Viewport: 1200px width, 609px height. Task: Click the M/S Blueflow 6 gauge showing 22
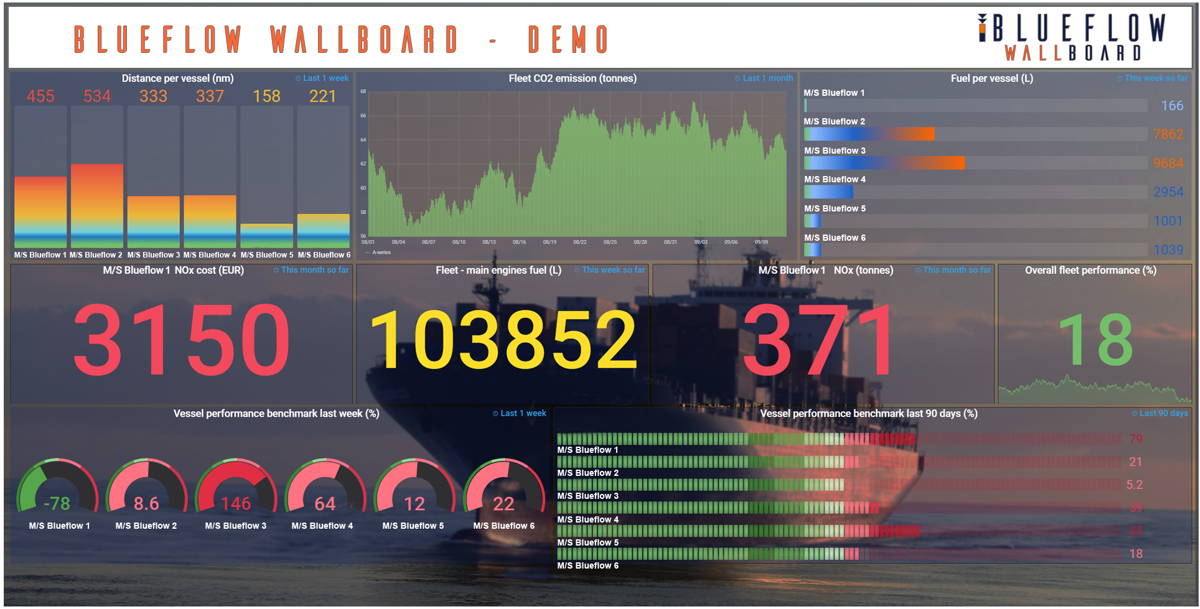click(503, 492)
